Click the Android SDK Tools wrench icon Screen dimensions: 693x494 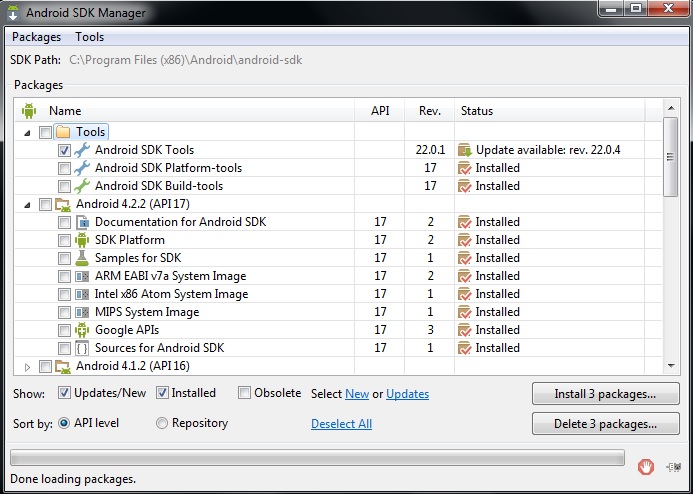pyautogui.click(x=83, y=150)
